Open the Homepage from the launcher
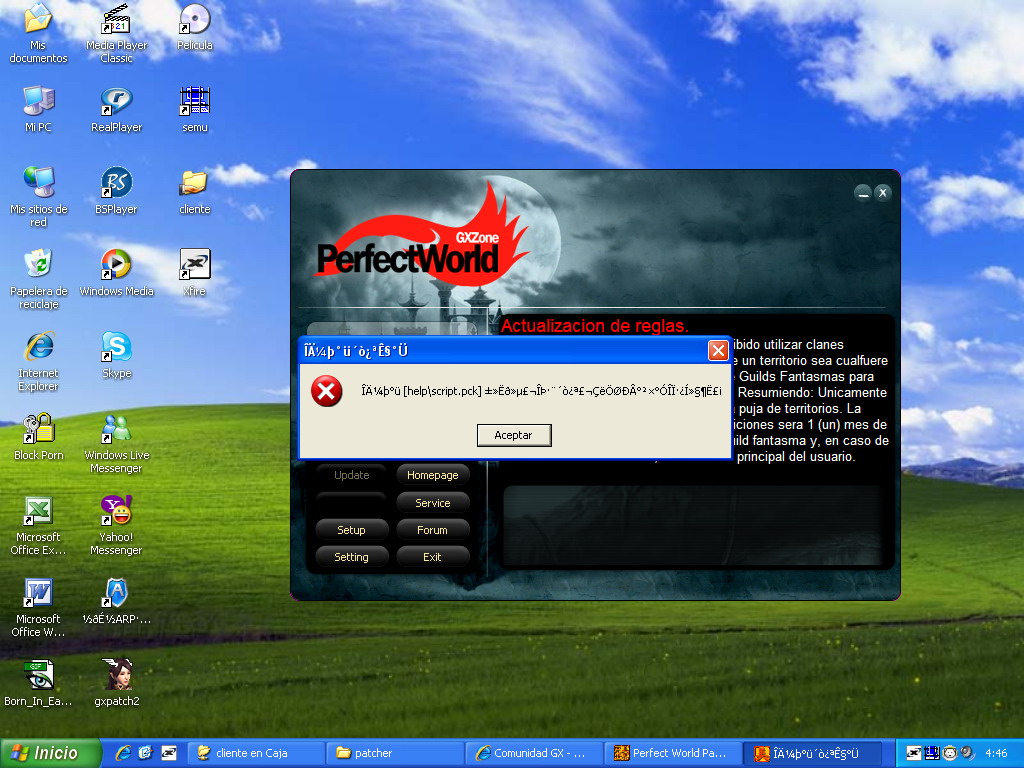 point(432,475)
